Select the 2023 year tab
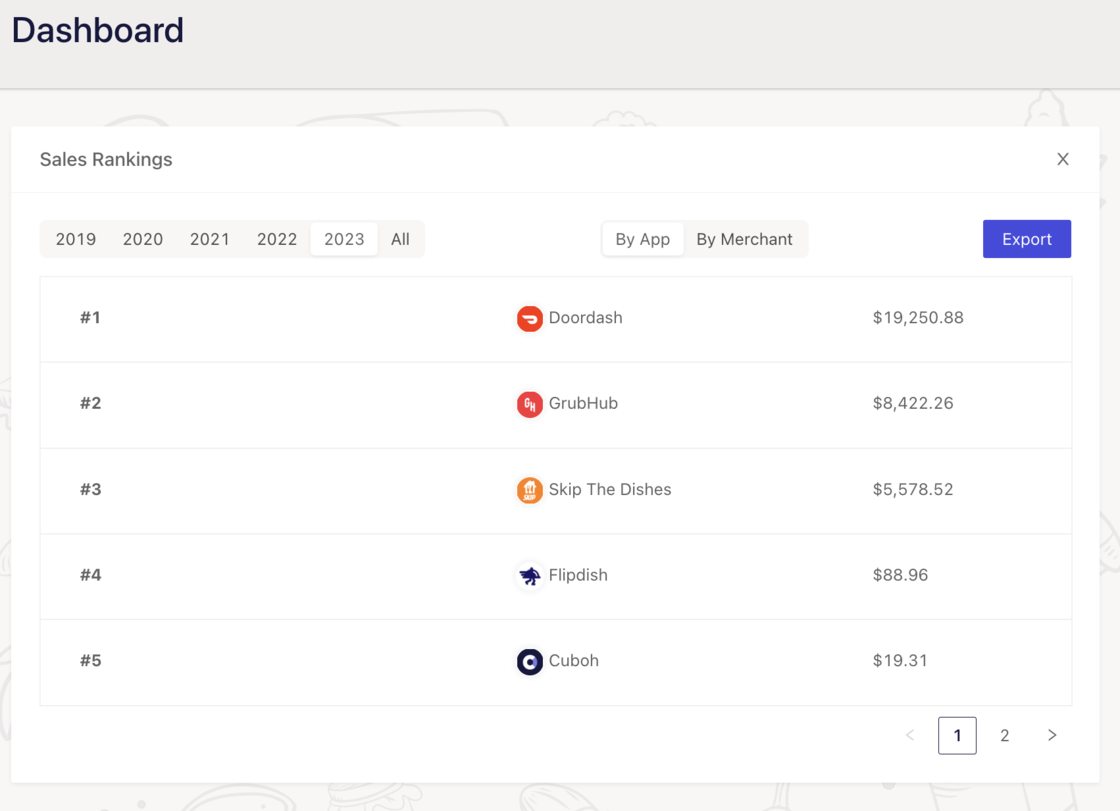The width and height of the screenshot is (1120, 811). [x=344, y=239]
